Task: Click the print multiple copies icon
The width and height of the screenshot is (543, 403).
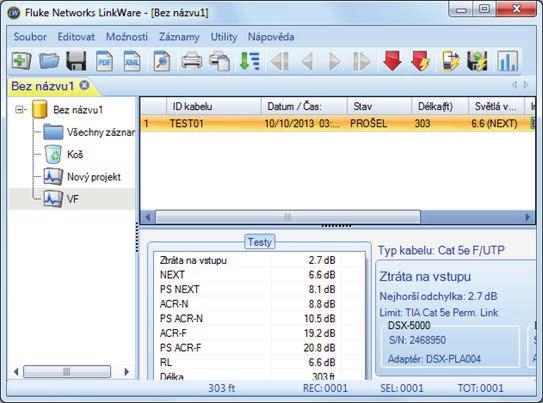Action: click(220, 61)
